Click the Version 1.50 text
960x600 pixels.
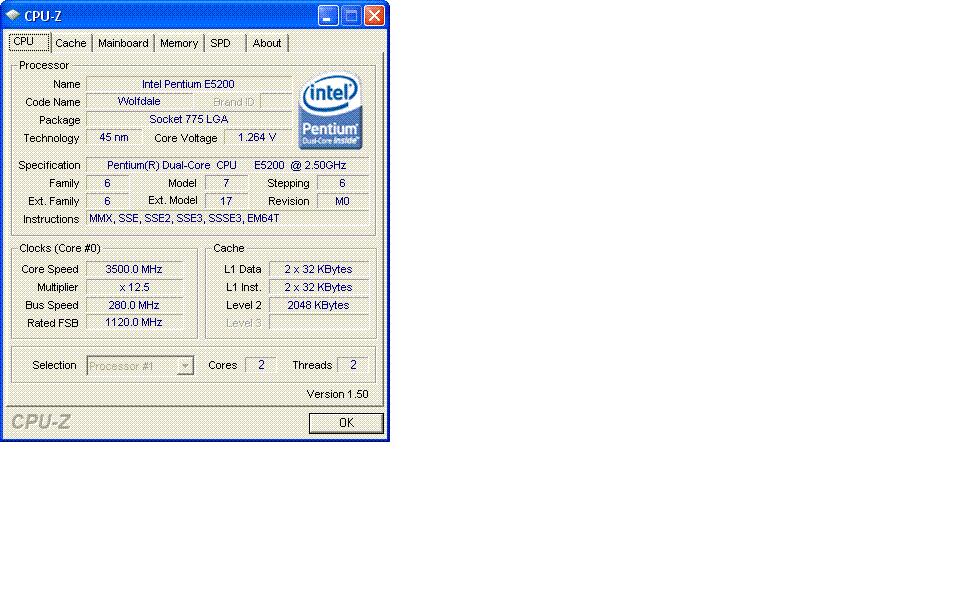point(337,394)
